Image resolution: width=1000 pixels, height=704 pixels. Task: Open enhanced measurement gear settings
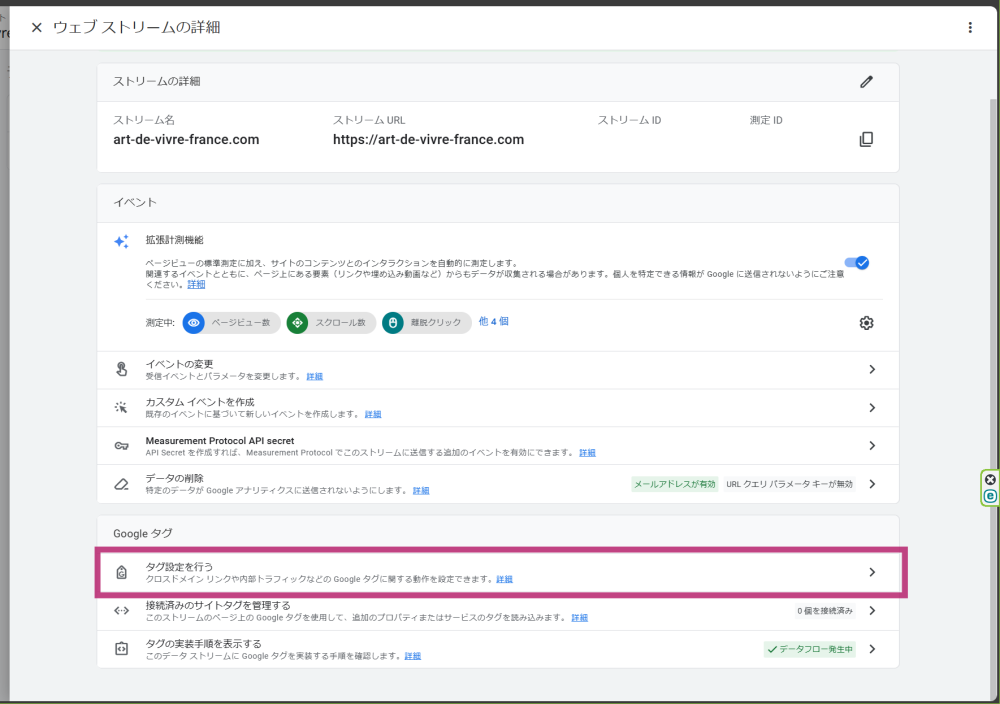[x=866, y=323]
